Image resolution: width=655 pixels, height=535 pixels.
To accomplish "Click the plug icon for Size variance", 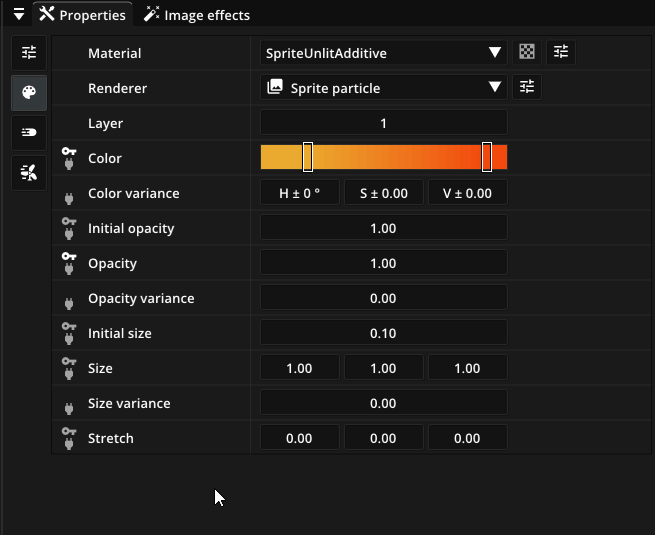I will (69, 408).
